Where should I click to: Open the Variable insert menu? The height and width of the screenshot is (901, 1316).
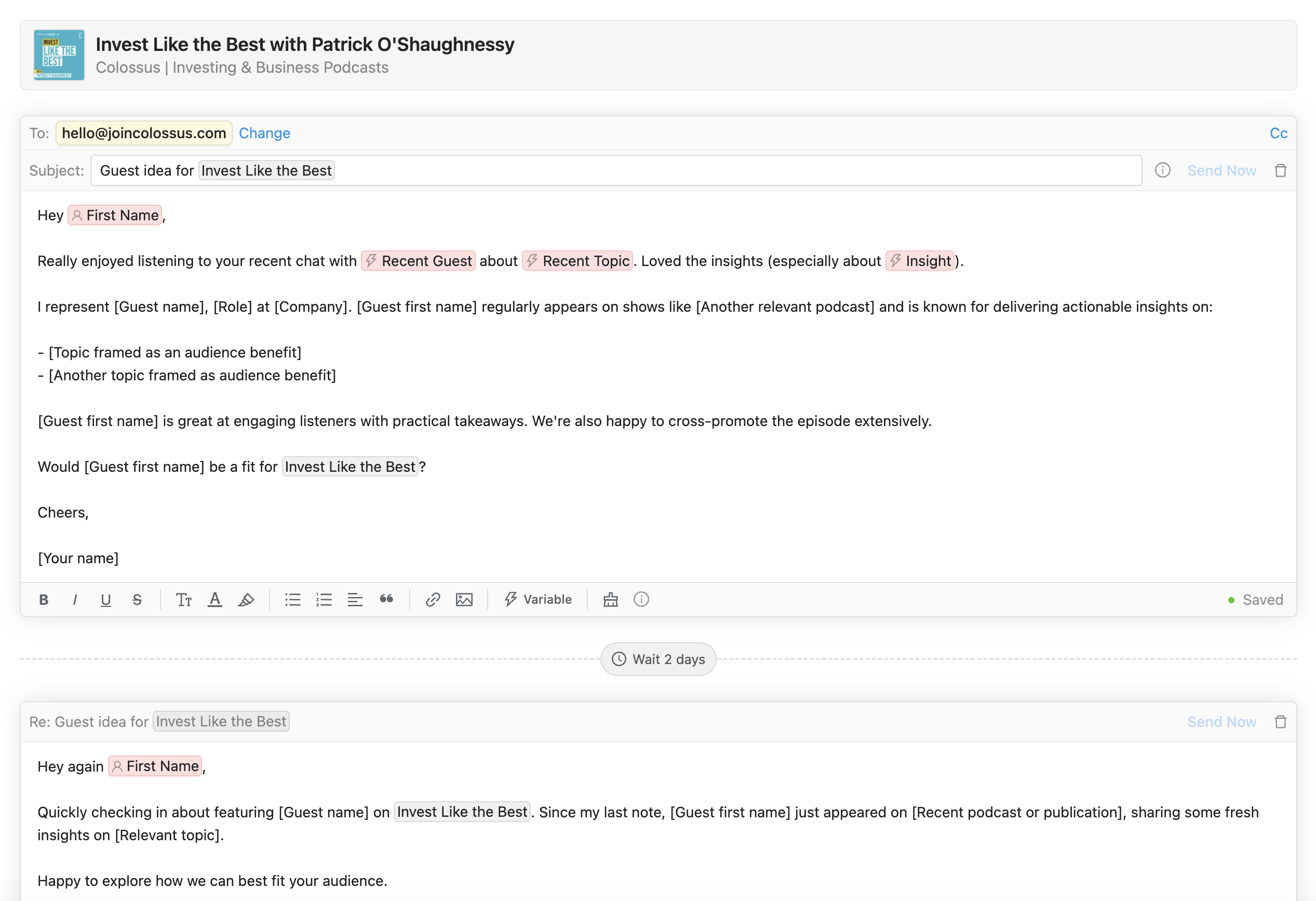[x=538, y=600]
